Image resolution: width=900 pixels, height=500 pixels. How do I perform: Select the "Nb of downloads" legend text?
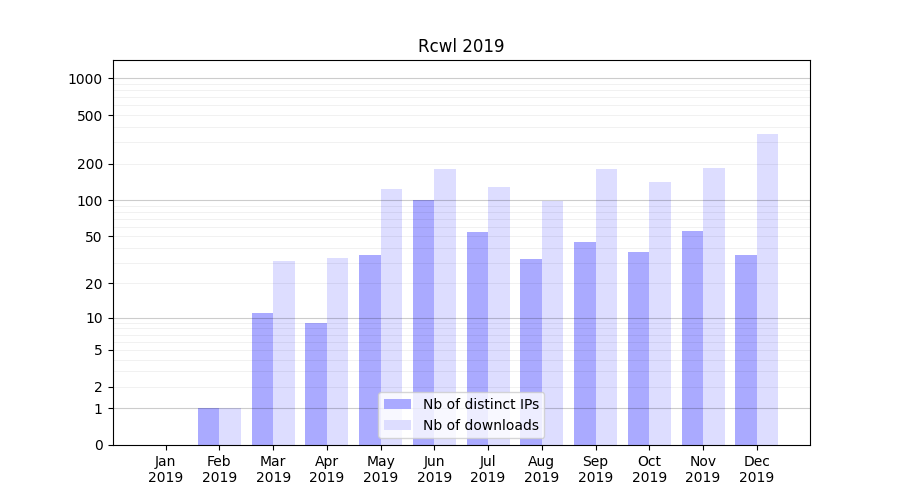tap(480, 425)
